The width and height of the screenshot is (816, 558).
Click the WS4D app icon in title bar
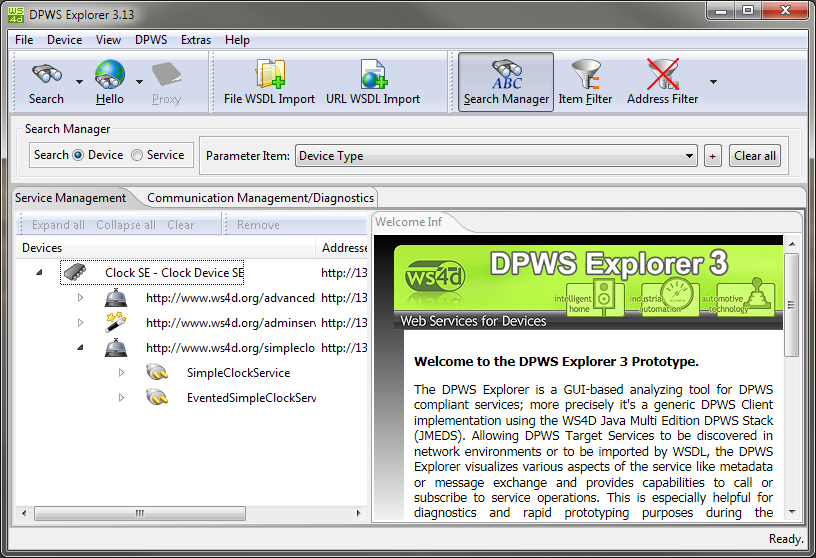(x=16, y=15)
